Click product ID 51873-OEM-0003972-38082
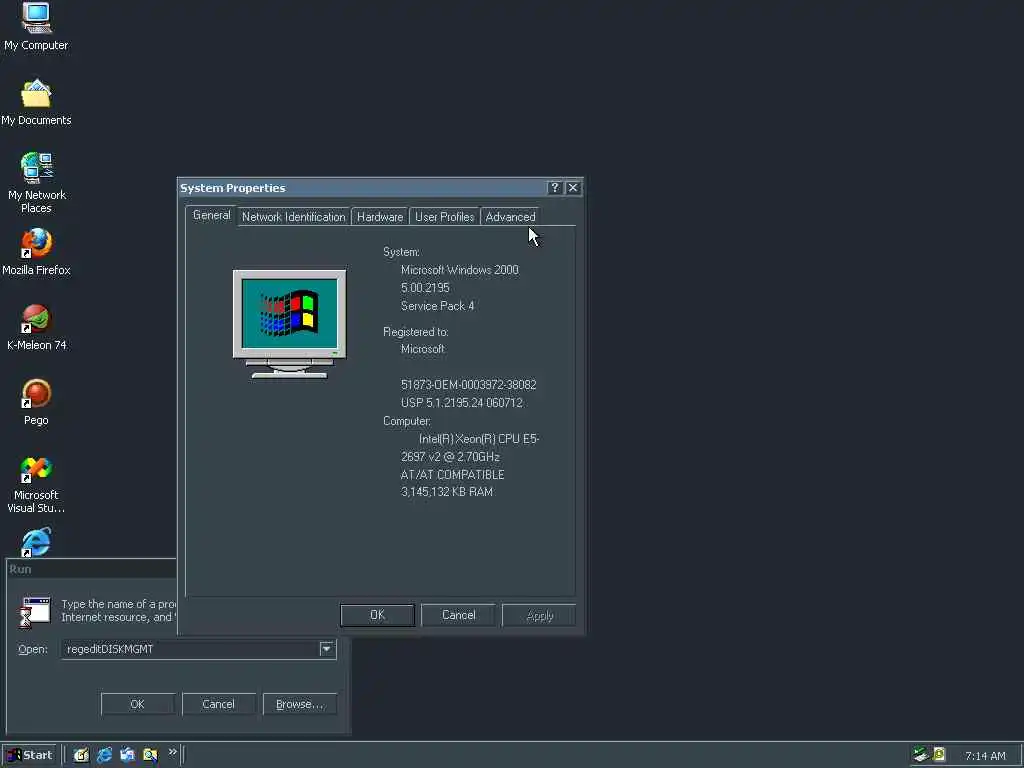Image resolution: width=1024 pixels, height=768 pixels. pyautogui.click(x=468, y=385)
